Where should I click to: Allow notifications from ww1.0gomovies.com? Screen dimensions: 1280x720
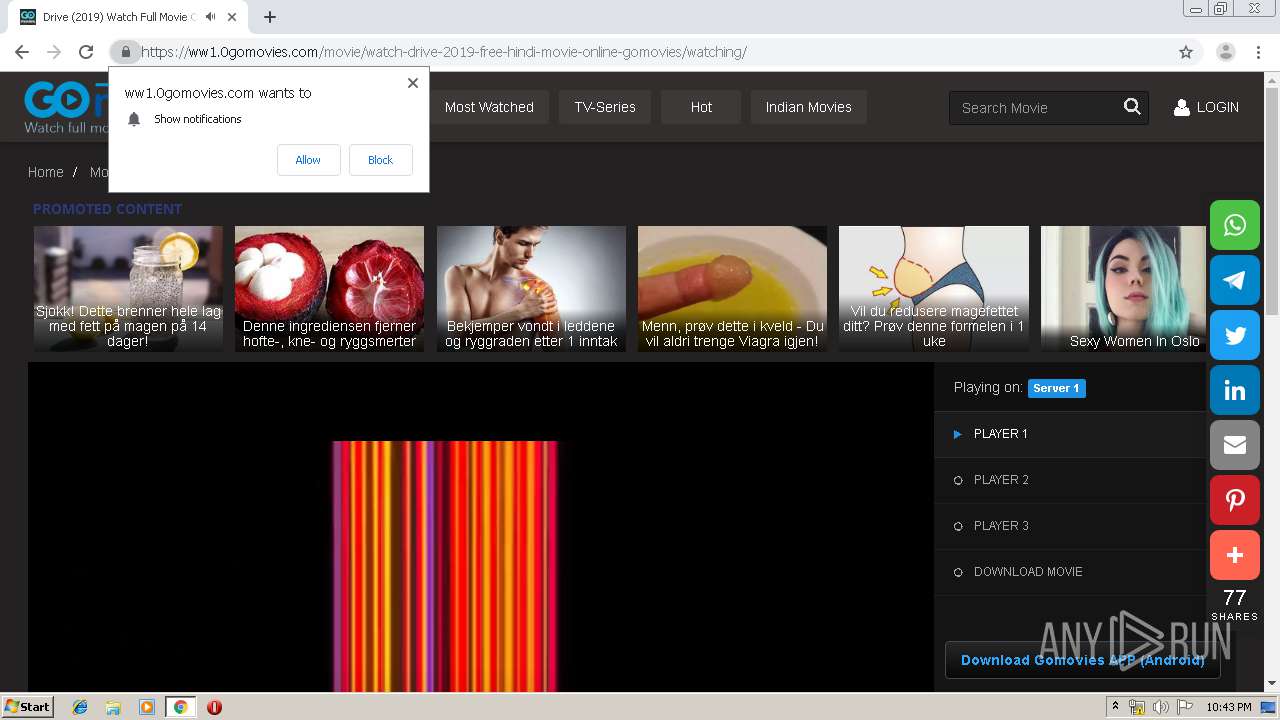pos(308,160)
